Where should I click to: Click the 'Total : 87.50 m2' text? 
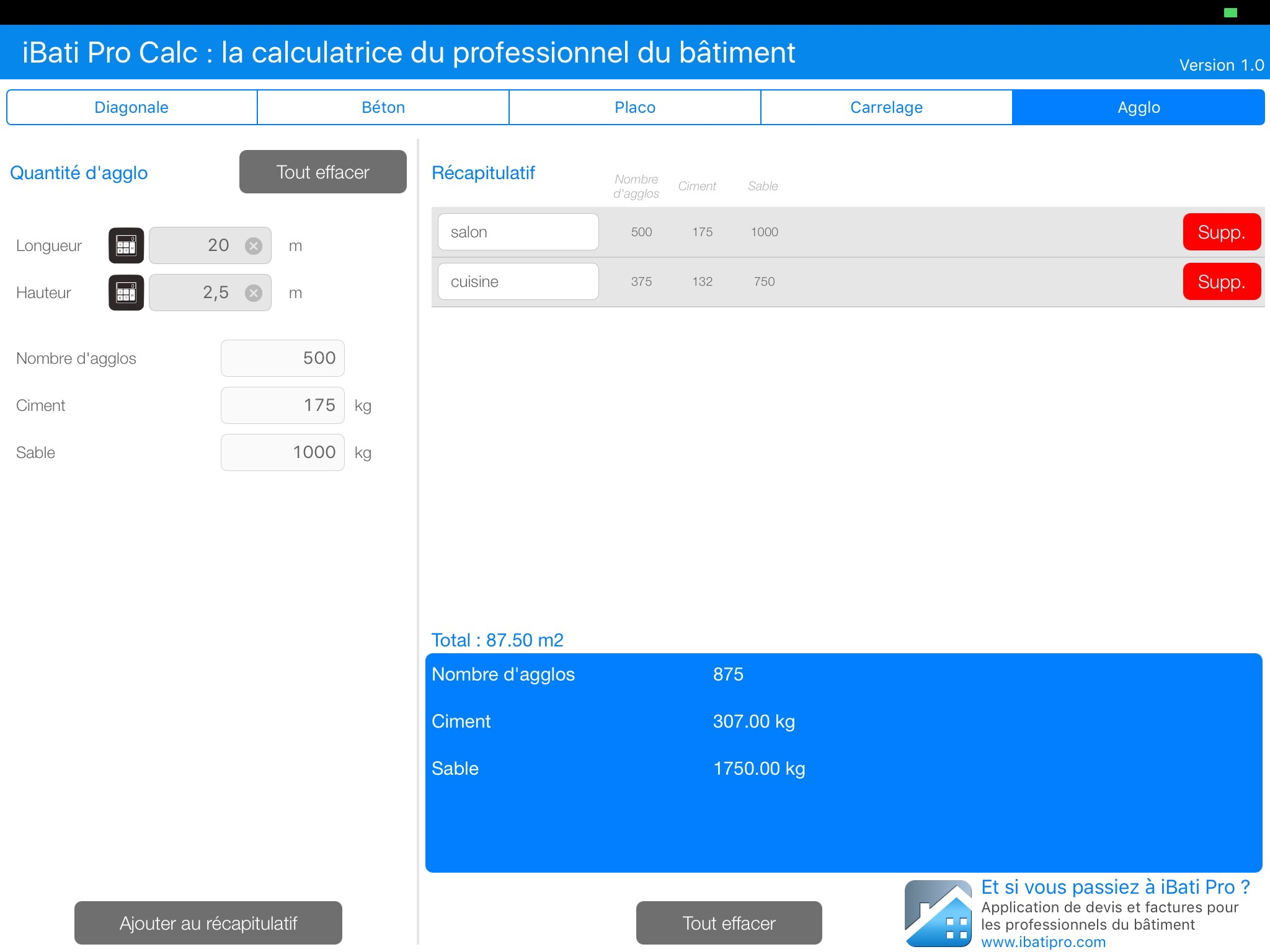(497, 640)
